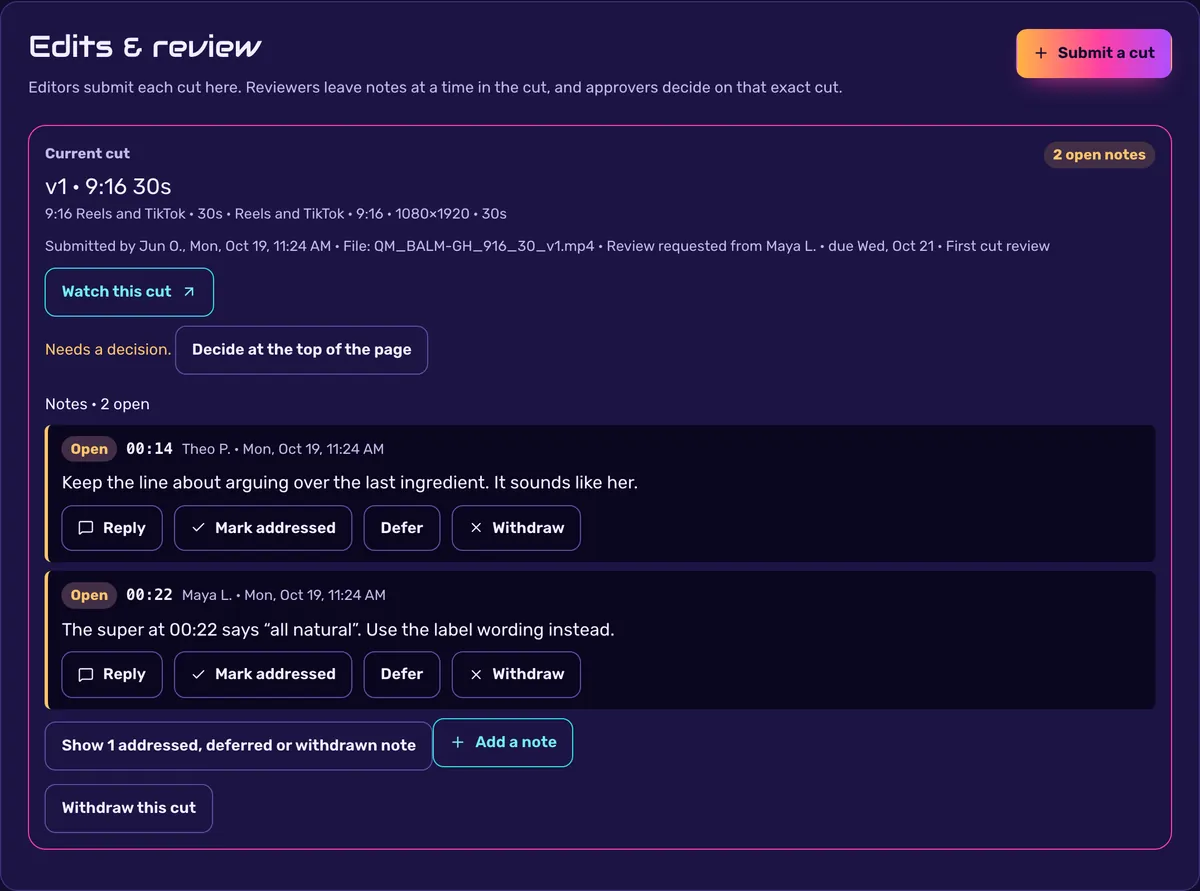The height and width of the screenshot is (891, 1200).
Task: Click the plus icon in Add a note
Action: pyautogui.click(x=458, y=743)
